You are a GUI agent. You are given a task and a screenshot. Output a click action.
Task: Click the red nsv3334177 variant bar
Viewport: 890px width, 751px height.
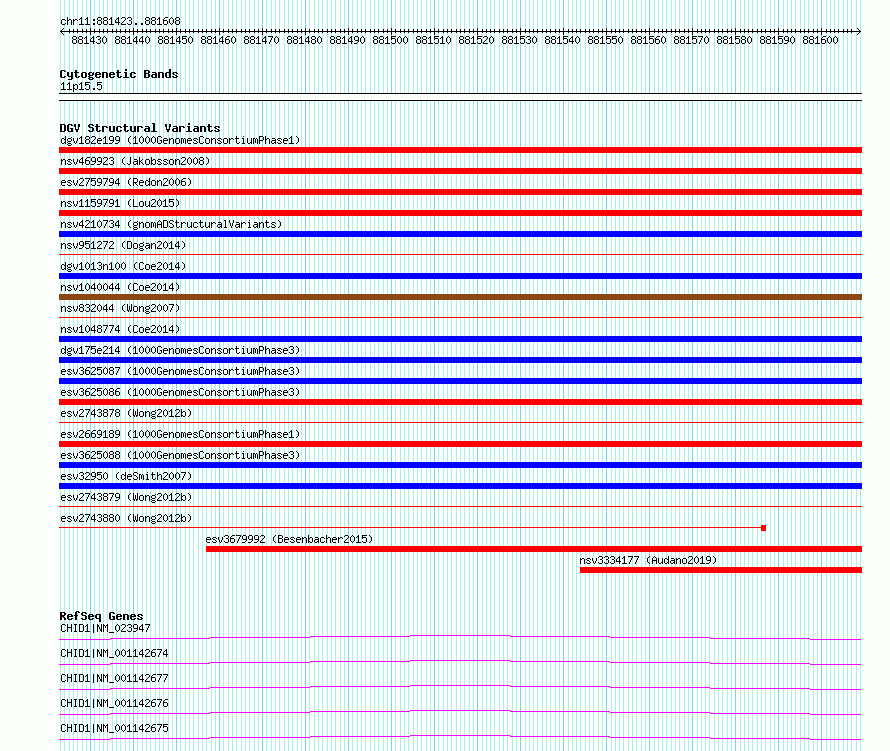[x=721, y=570]
